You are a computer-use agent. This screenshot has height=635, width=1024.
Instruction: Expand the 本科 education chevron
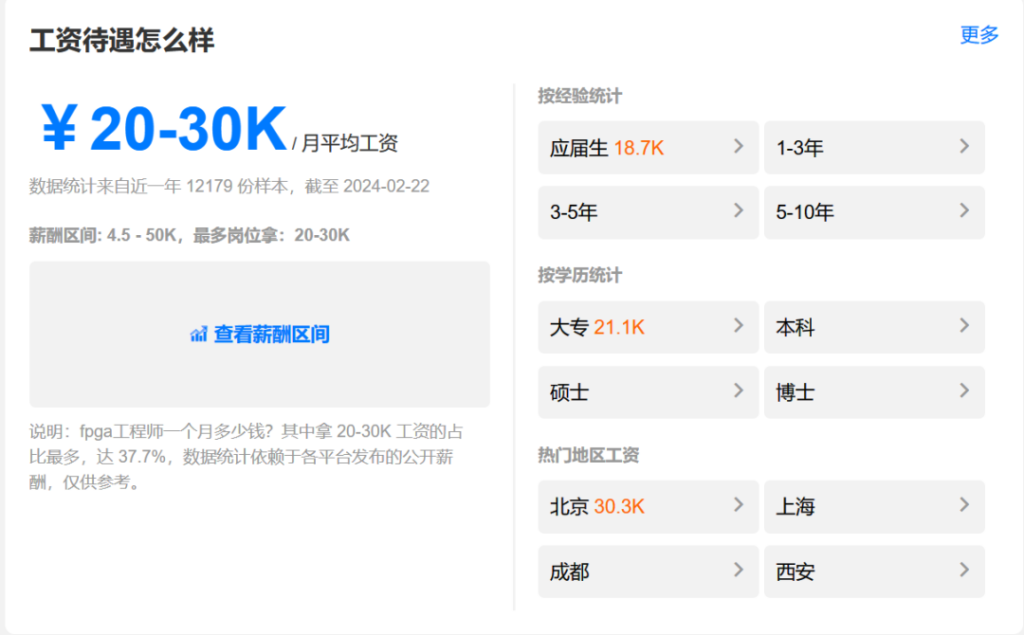964,326
